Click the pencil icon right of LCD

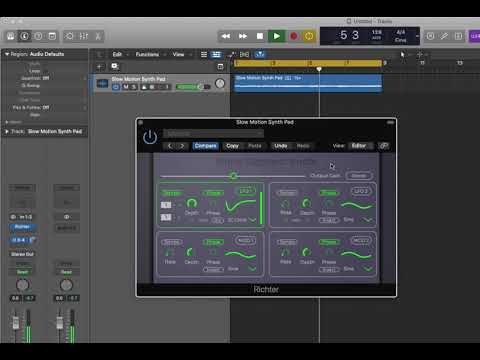point(444,36)
